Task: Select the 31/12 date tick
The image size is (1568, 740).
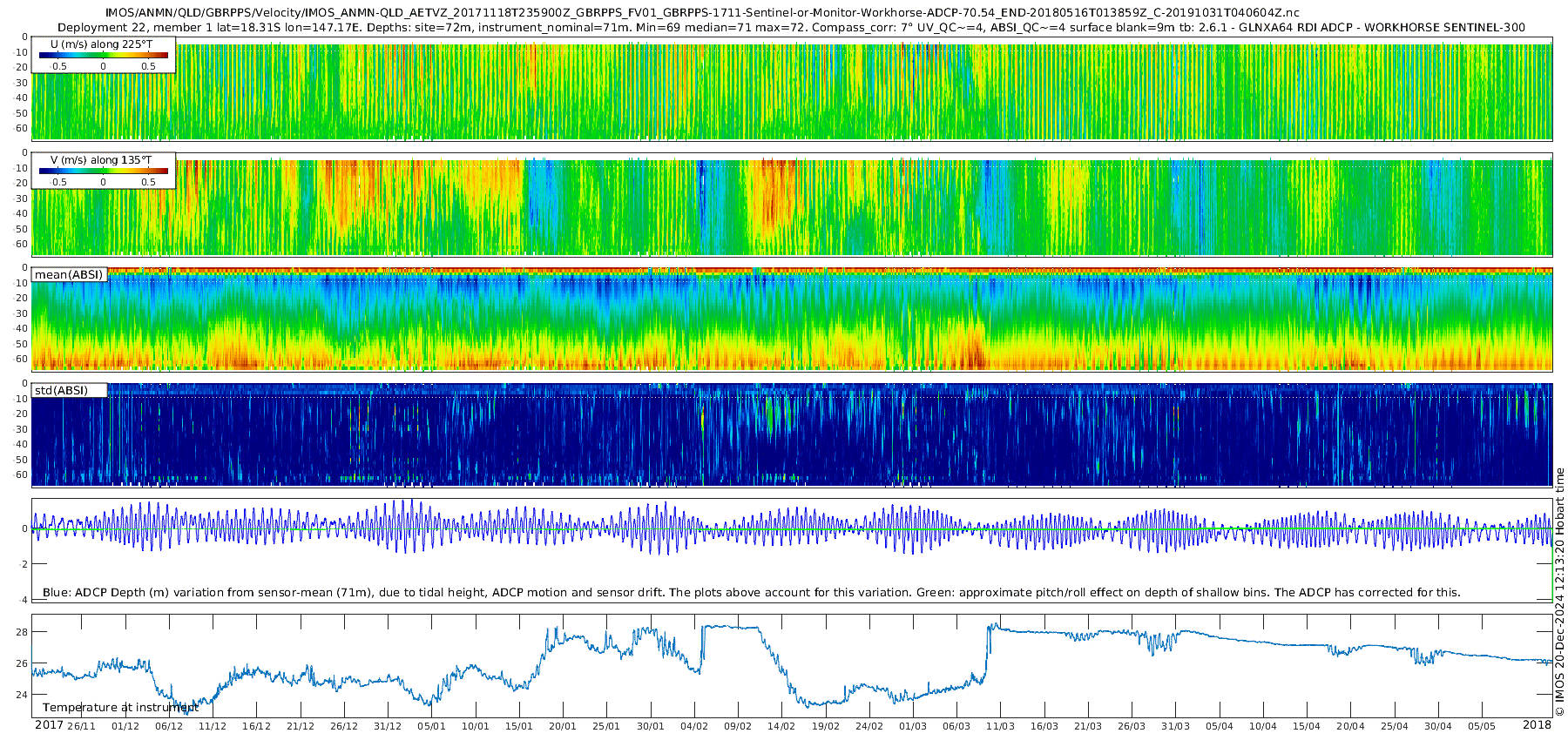Action: 388,726
